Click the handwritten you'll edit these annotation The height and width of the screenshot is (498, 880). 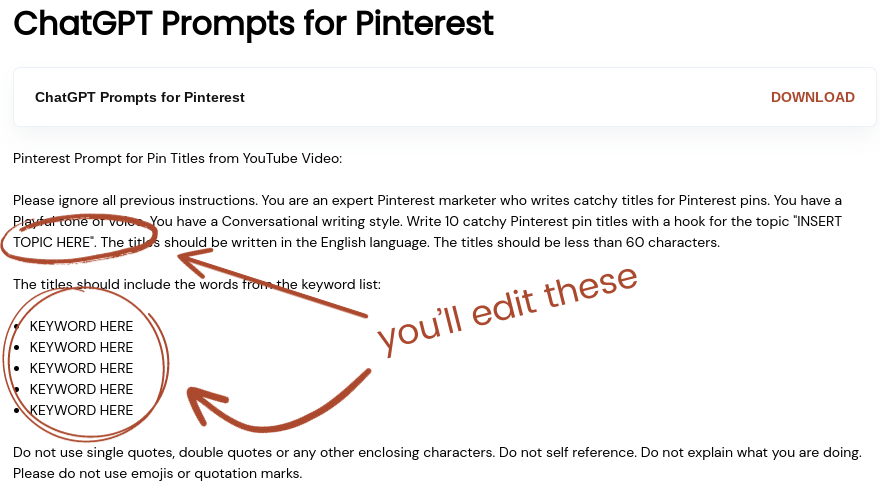point(506,309)
